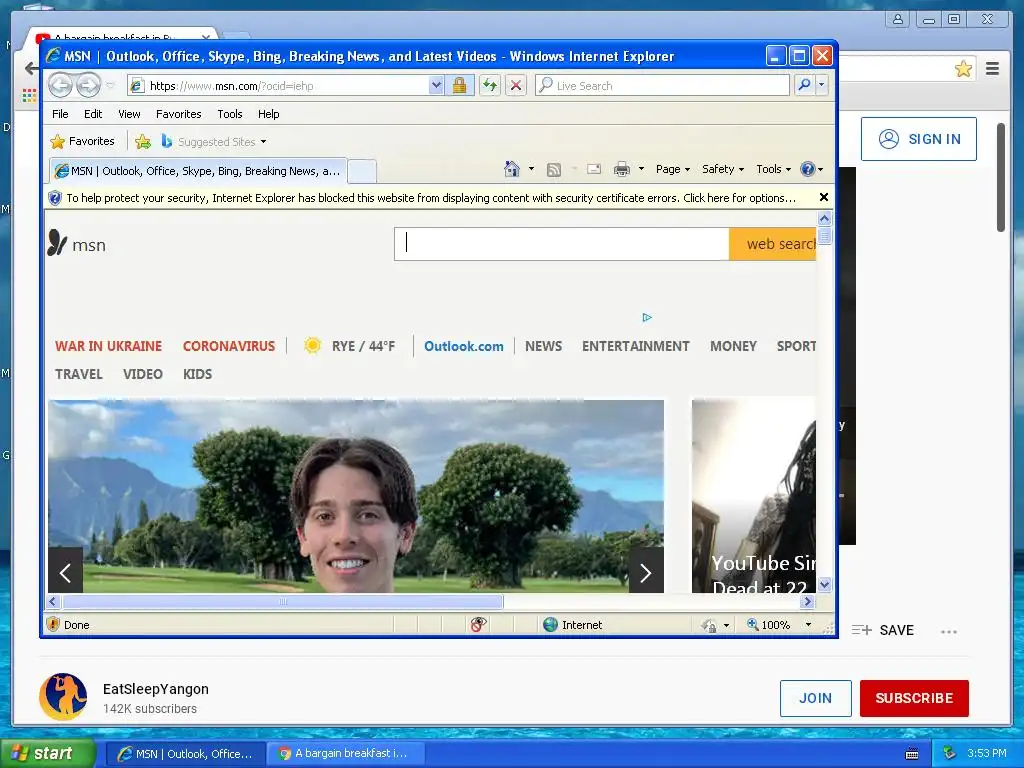Click the sun weather icon
Screen dimensions: 1024x768
point(312,345)
